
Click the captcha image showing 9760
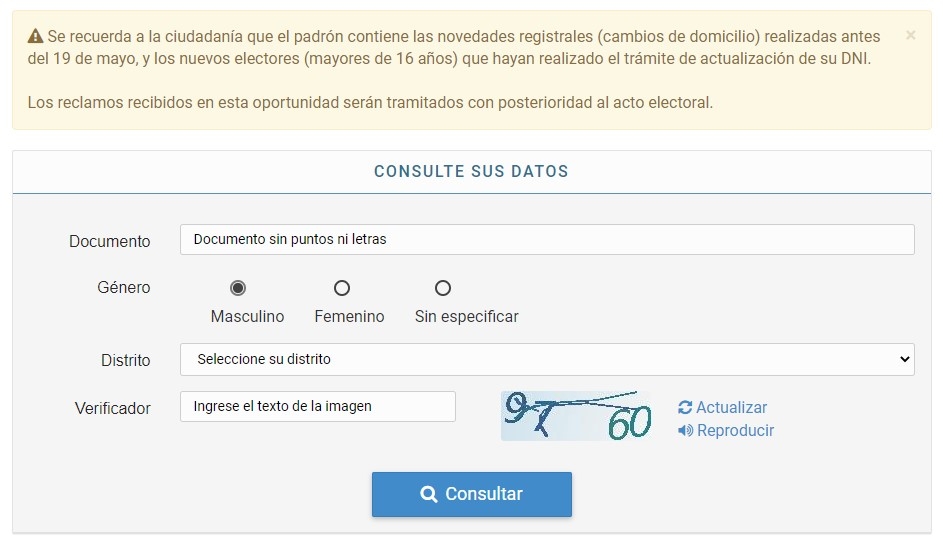tap(576, 416)
